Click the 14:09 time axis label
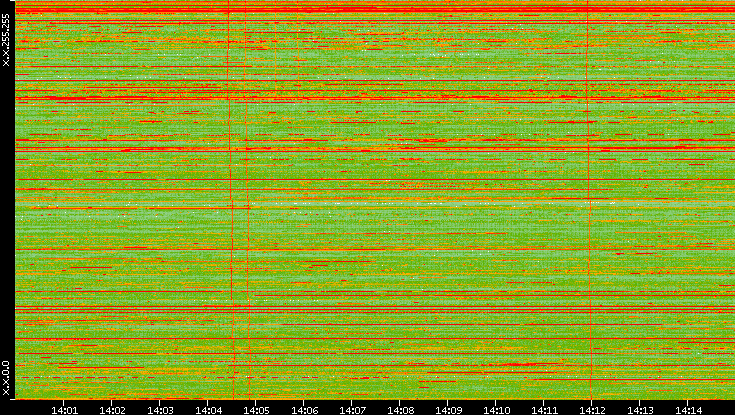The width and height of the screenshot is (735, 415). coord(448,410)
